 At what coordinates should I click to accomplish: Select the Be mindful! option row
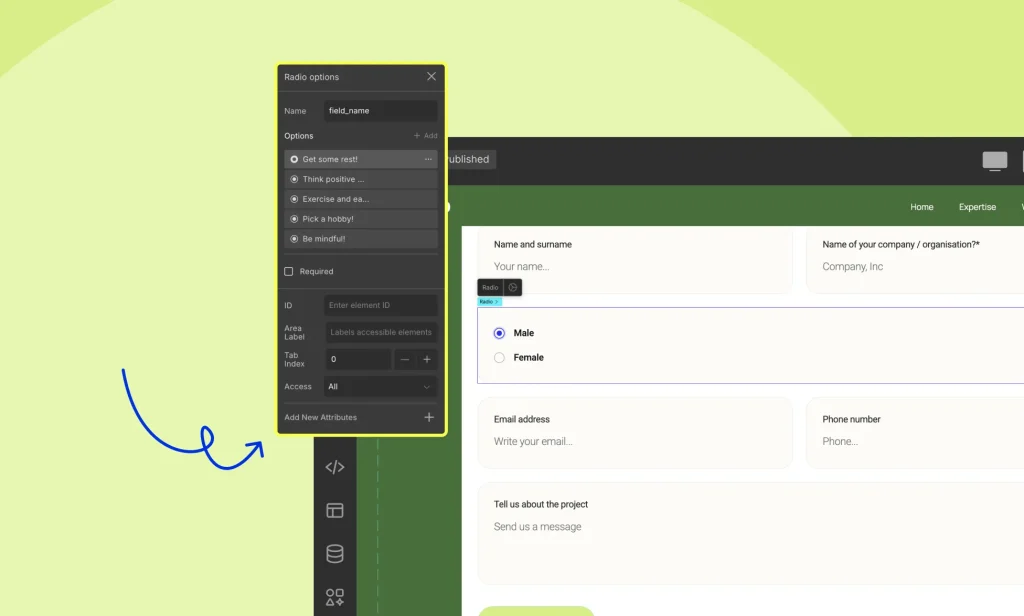pyautogui.click(x=360, y=238)
